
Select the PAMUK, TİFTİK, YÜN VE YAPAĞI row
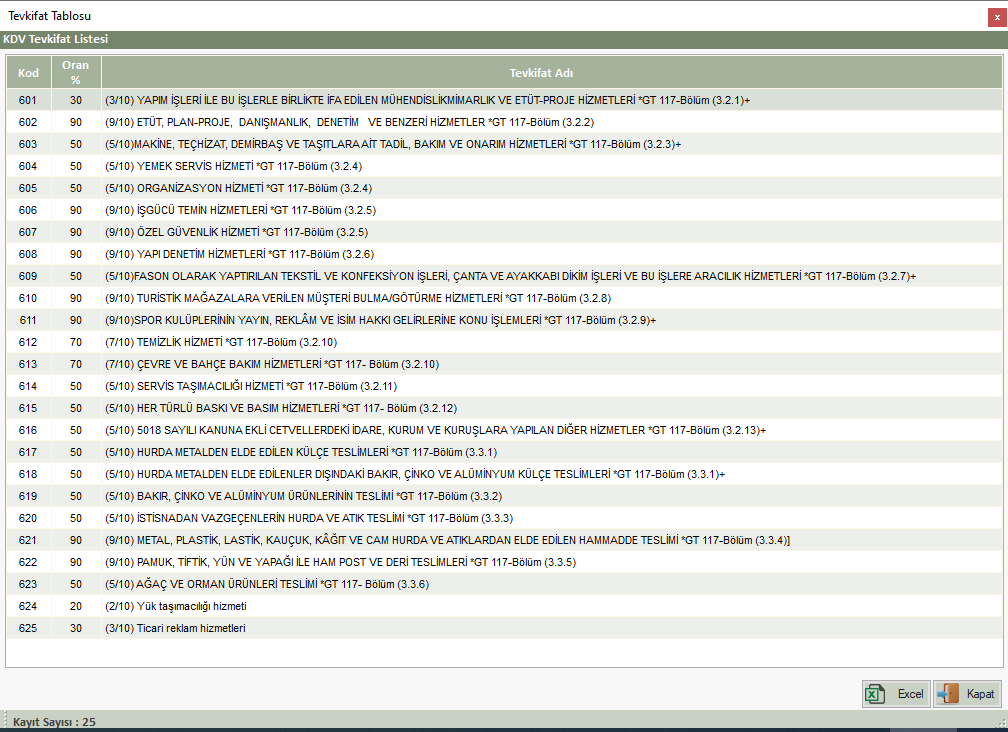coord(505,562)
